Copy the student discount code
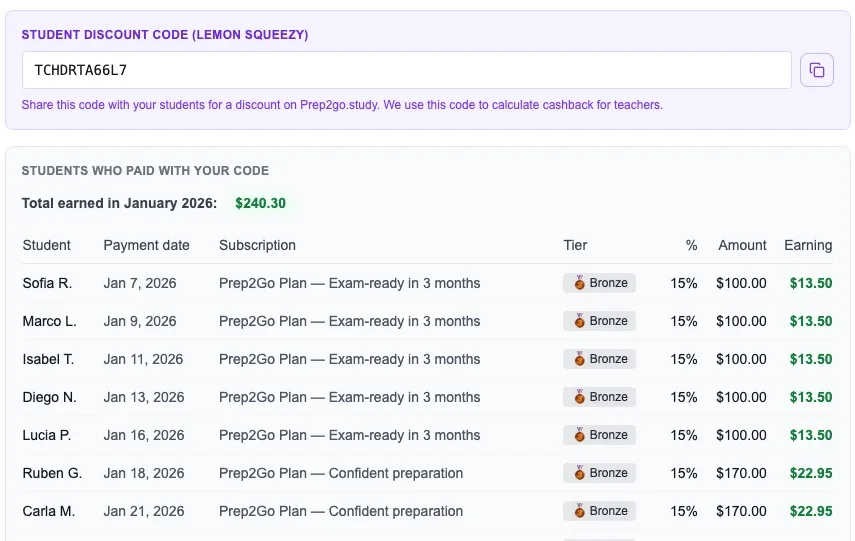Image resolution: width=855 pixels, height=541 pixels. (x=817, y=70)
